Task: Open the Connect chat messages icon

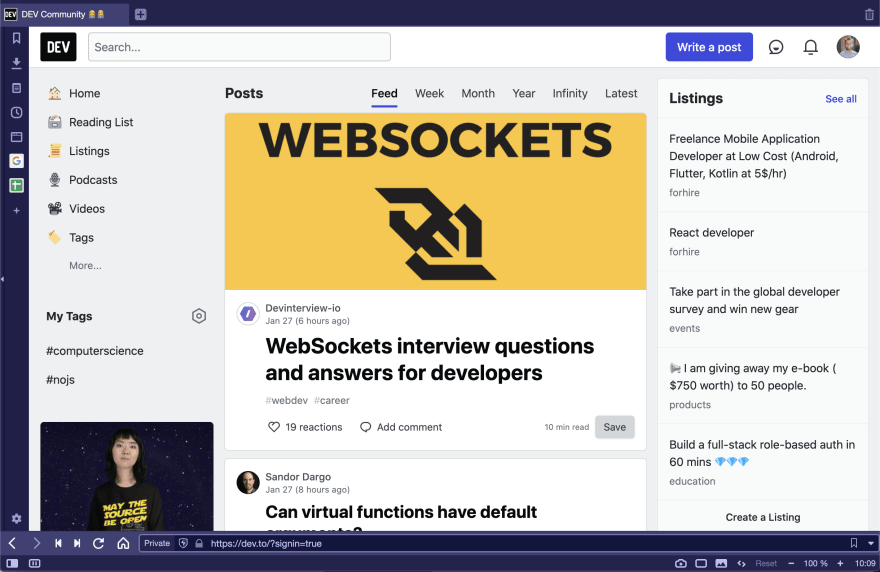Action: [x=776, y=47]
